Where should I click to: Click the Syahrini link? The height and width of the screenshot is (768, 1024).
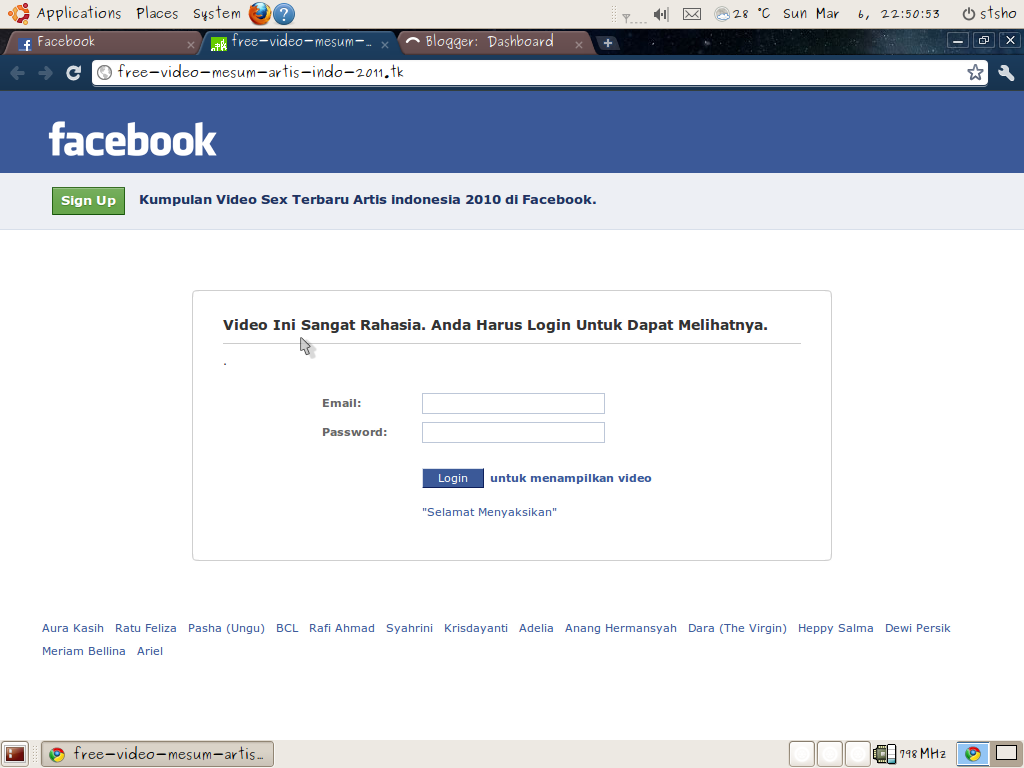click(x=409, y=628)
